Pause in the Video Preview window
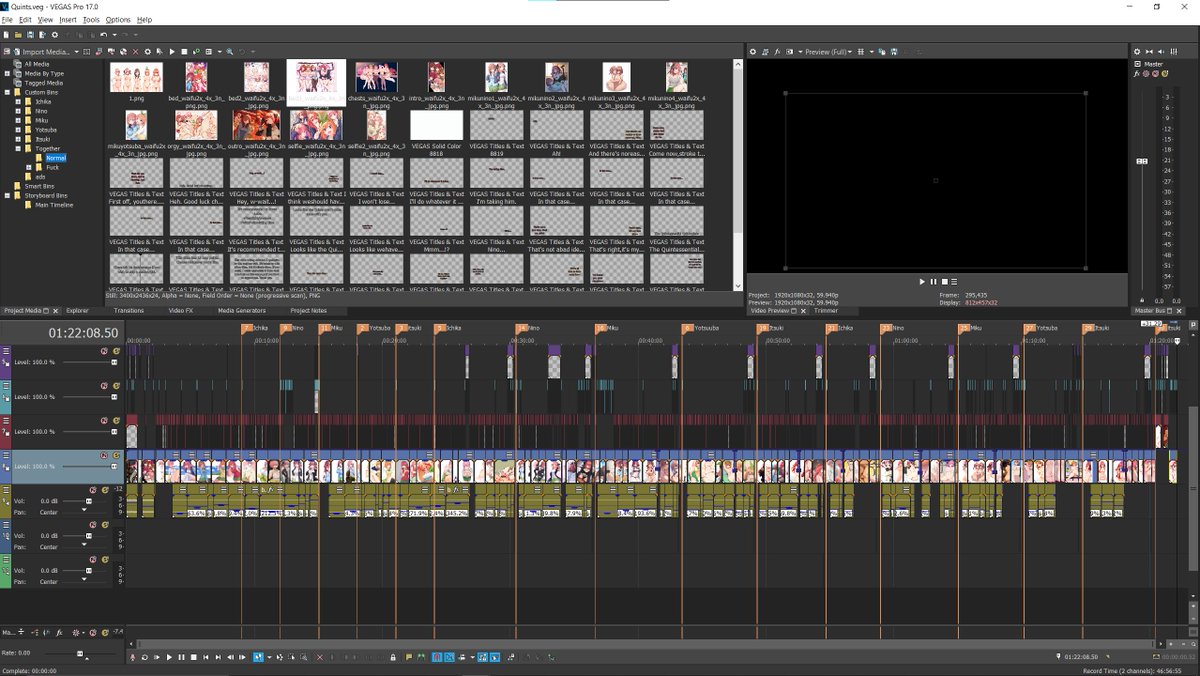Screen dimensions: 1200x676 click(933, 282)
